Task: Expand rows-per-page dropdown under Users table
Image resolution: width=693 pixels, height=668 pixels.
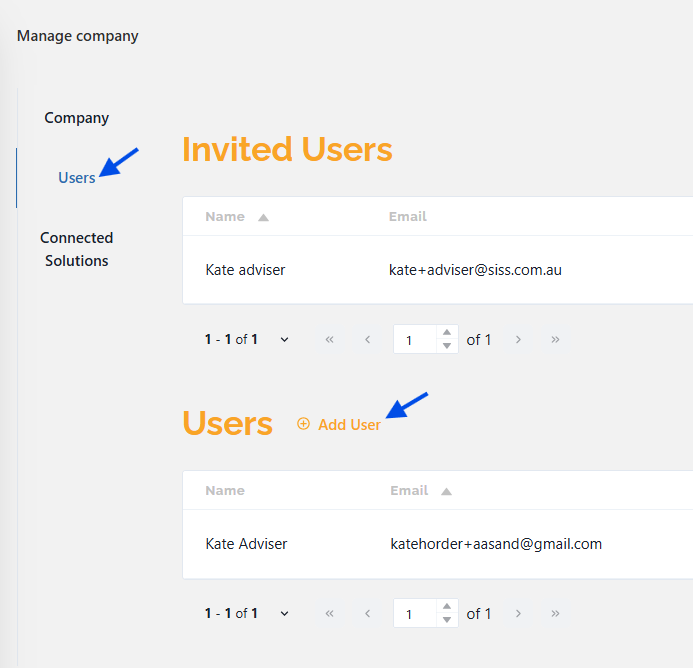Action: point(284,613)
